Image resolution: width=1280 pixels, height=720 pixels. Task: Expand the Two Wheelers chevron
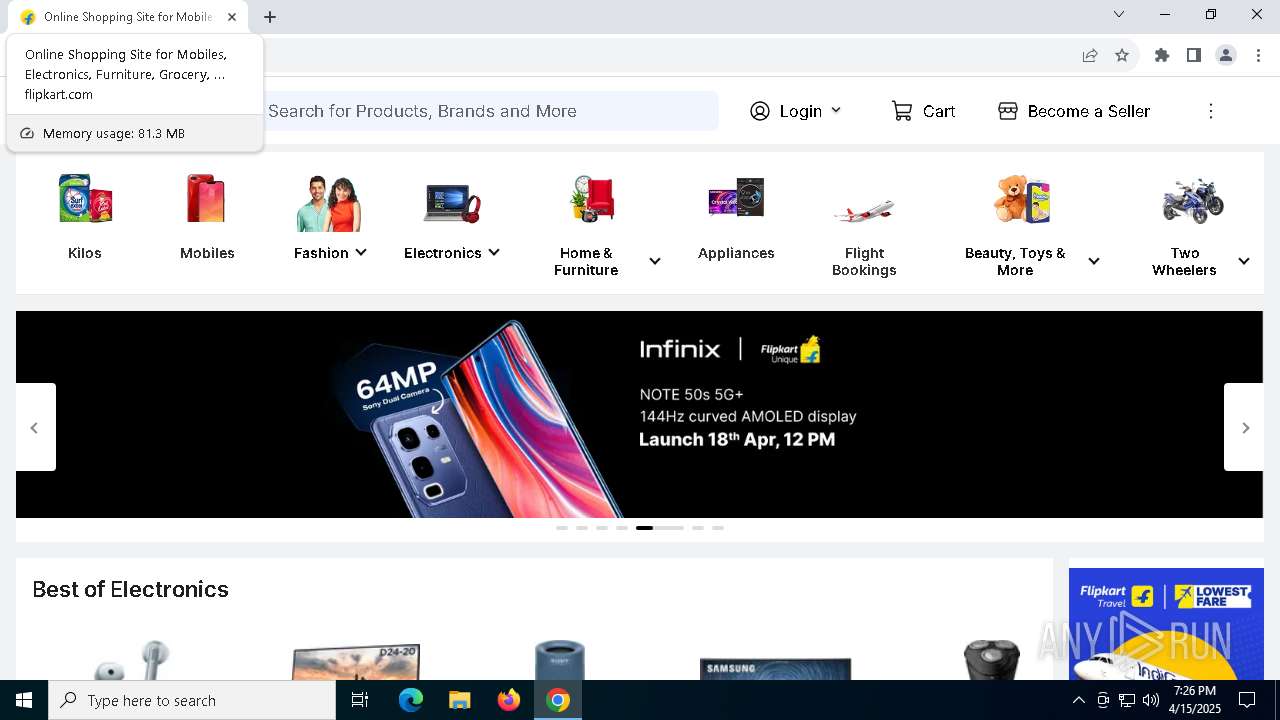[x=1244, y=262]
